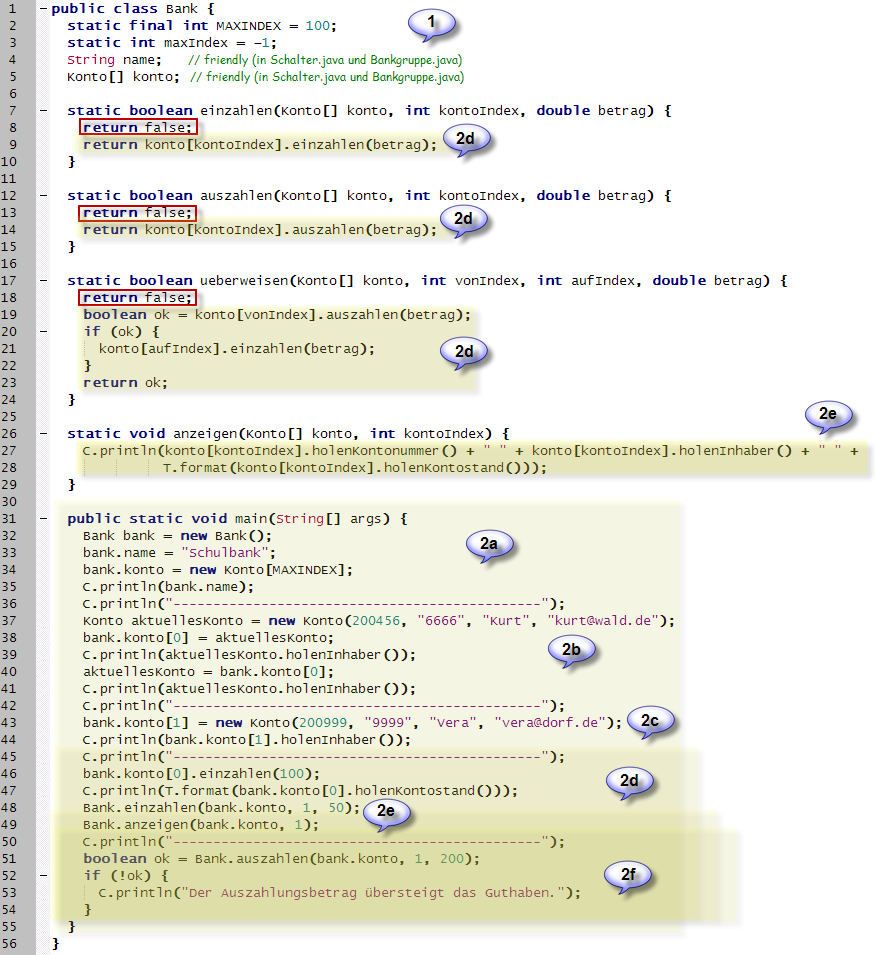875x955 pixels.
Task: Click the 2e bubble above the anzeigen println
Action: coord(828,413)
